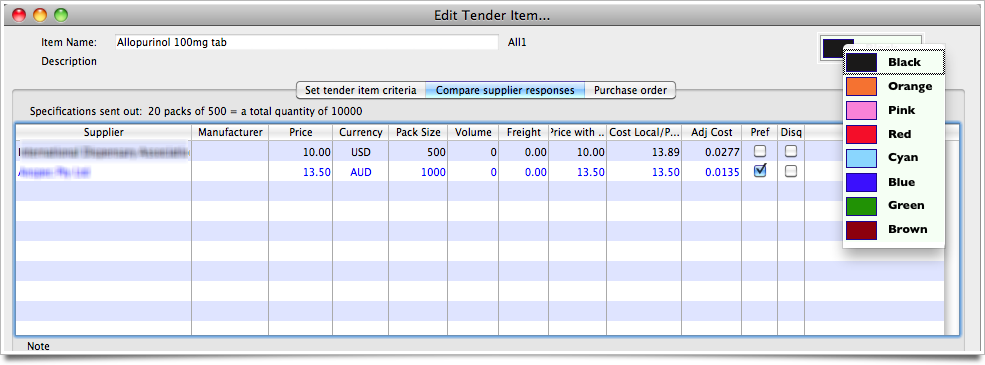Sort by the Pack Size column header
The width and height of the screenshot is (985, 365).
pos(418,133)
